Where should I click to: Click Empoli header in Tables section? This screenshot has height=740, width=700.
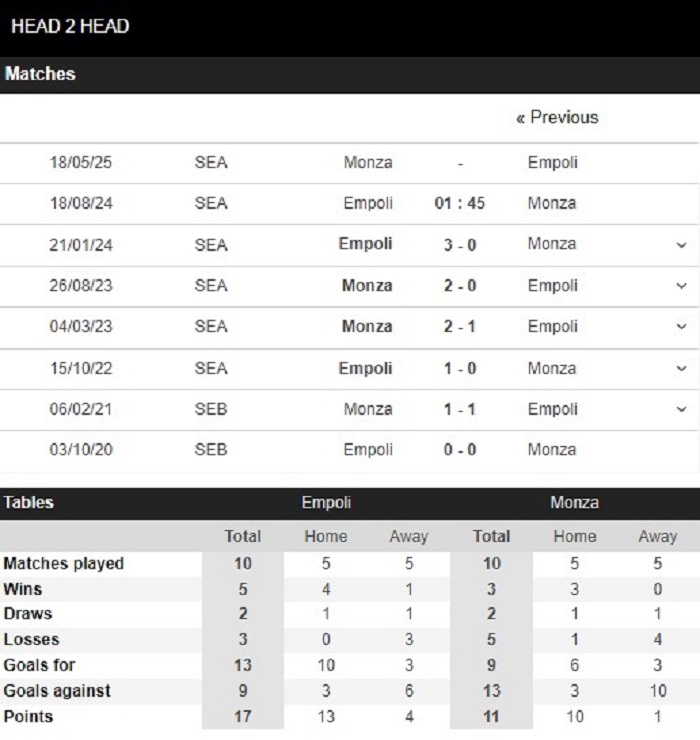326,503
